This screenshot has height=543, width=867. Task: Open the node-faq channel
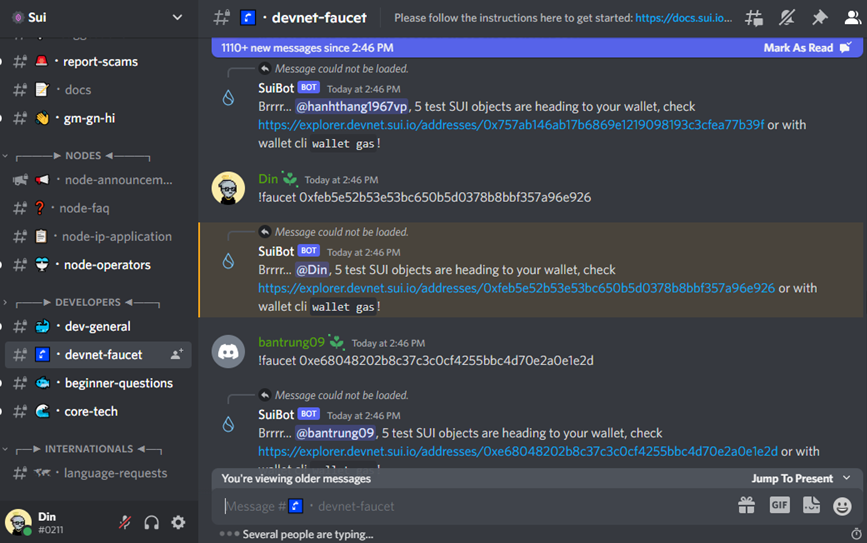coord(98,208)
